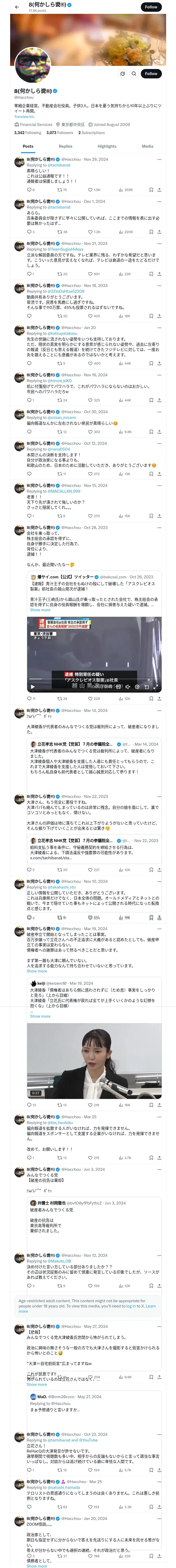Switch to the Replies tab

pos(65,146)
